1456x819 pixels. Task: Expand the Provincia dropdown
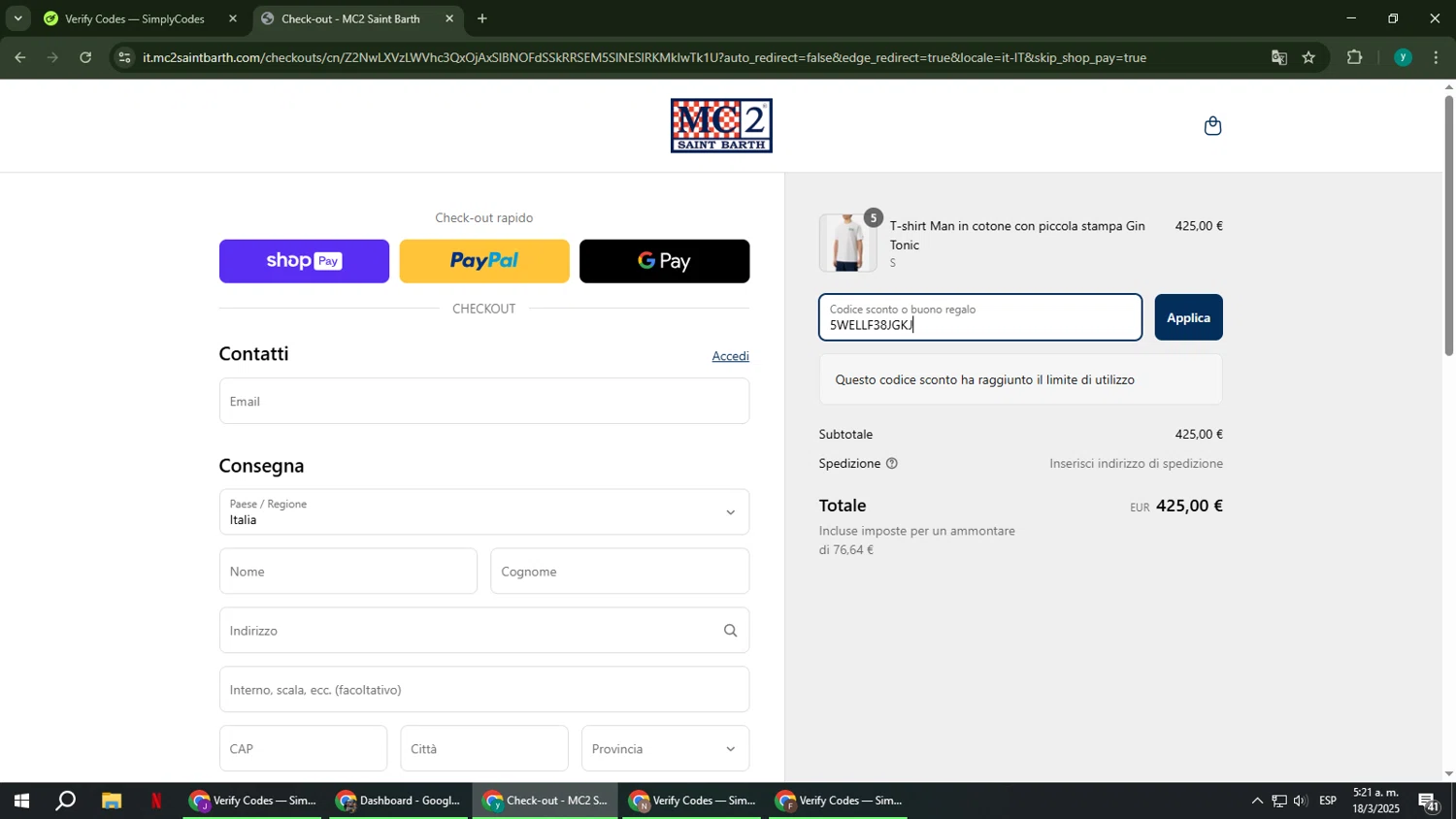coord(665,748)
